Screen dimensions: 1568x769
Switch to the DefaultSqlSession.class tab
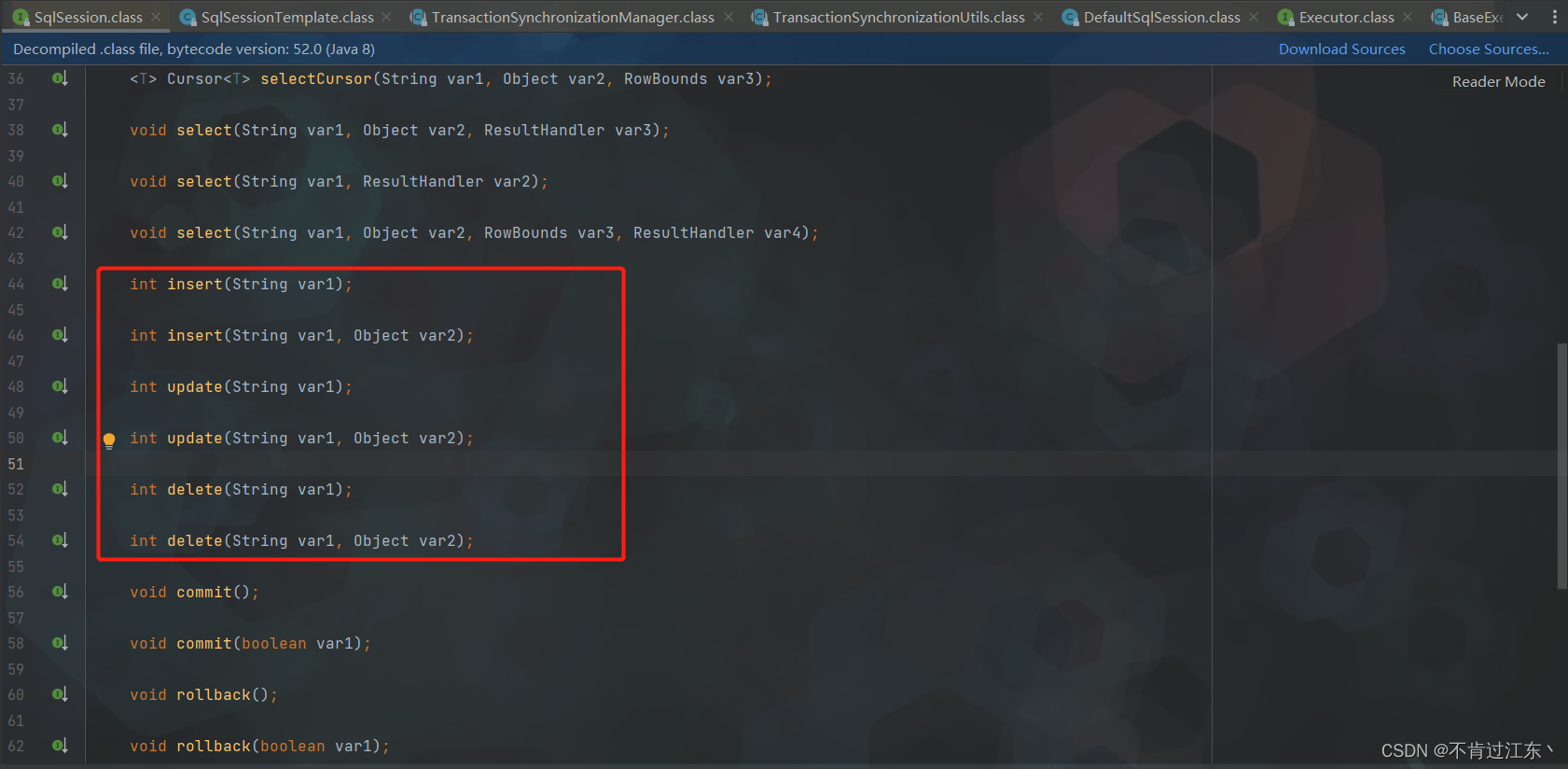pyautogui.click(x=1161, y=17)
